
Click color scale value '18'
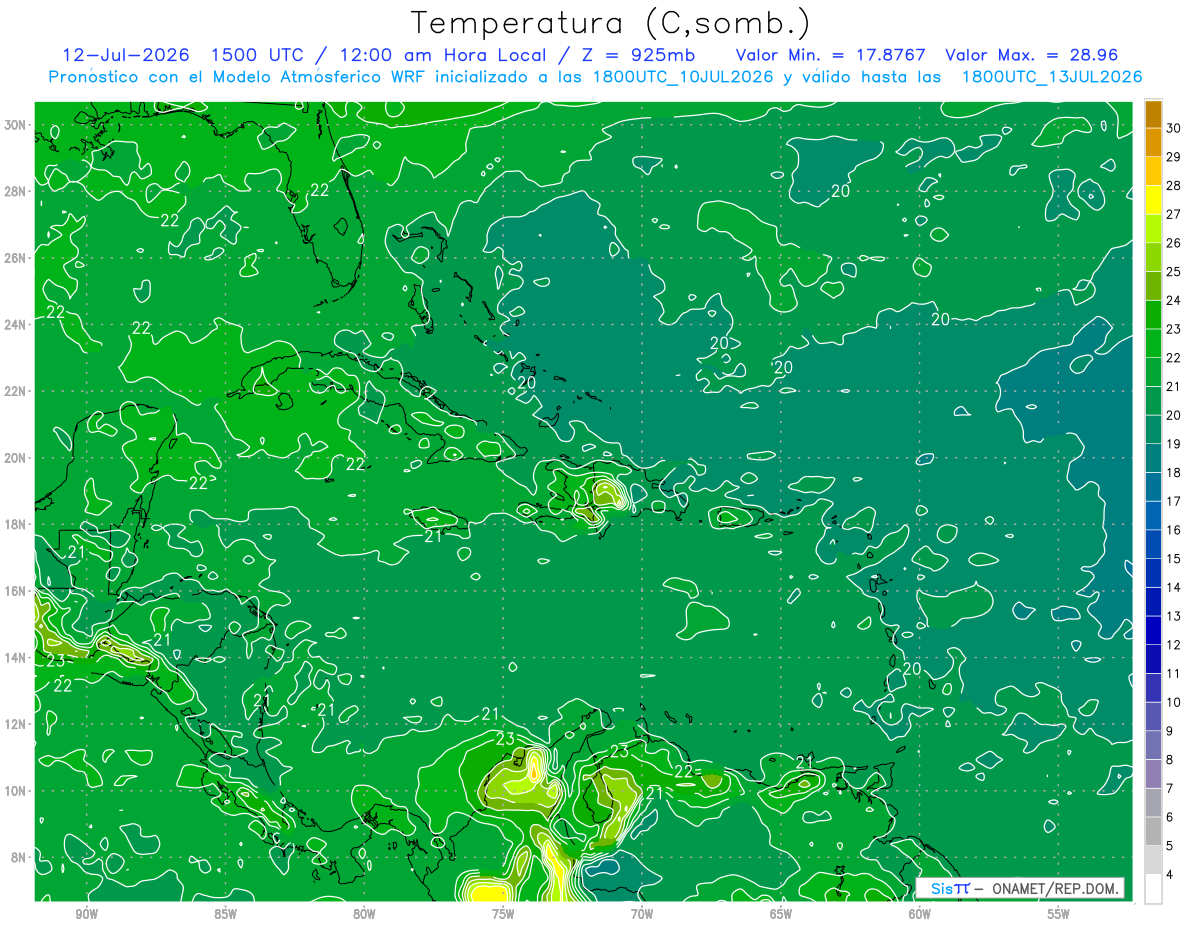coord(1174,473)
